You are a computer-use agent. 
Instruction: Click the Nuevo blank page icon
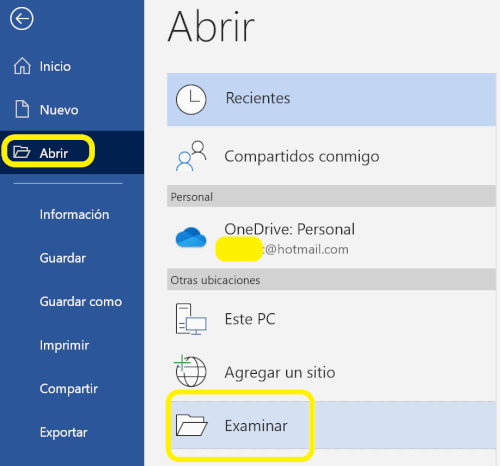pyautogui.click(x=22, y=109)
